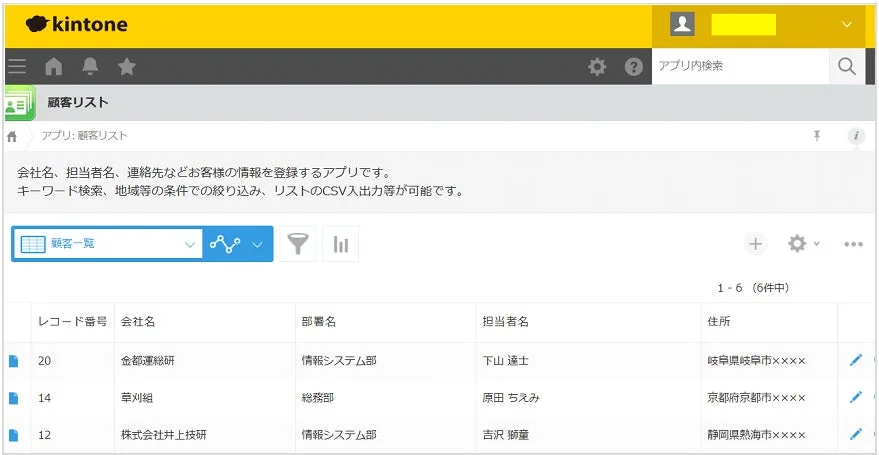This screenshot has width=879, height=455.
Task: Click the アプリ: 顧客リスト breadcrumb
Action: click(x=84, y=136)
